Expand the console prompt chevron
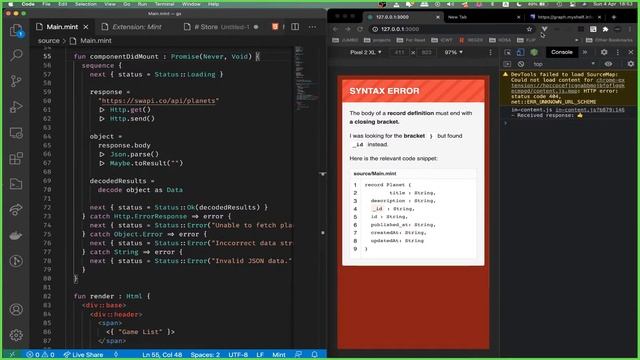640x360 pixels. pyautogui.click(x=505, y=123)
